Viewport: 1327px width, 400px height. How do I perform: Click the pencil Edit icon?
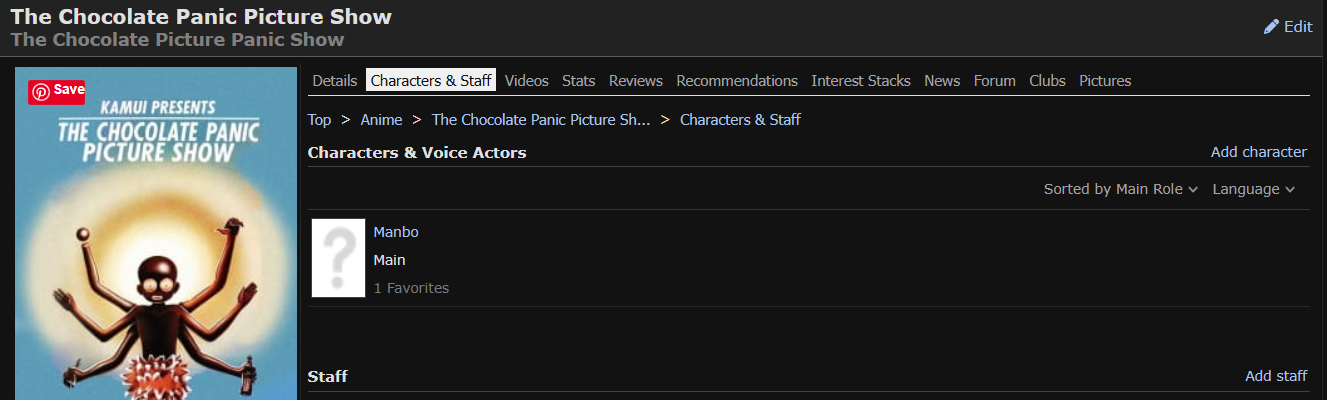click(1272, 27)
